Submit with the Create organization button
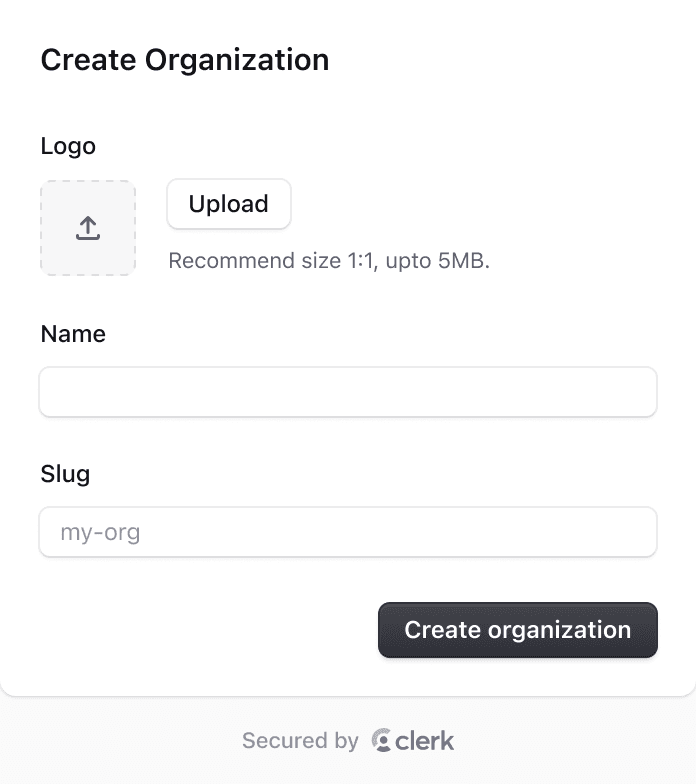Image resolution: width=696 pixels, height=784 pixels. point(517,630)
